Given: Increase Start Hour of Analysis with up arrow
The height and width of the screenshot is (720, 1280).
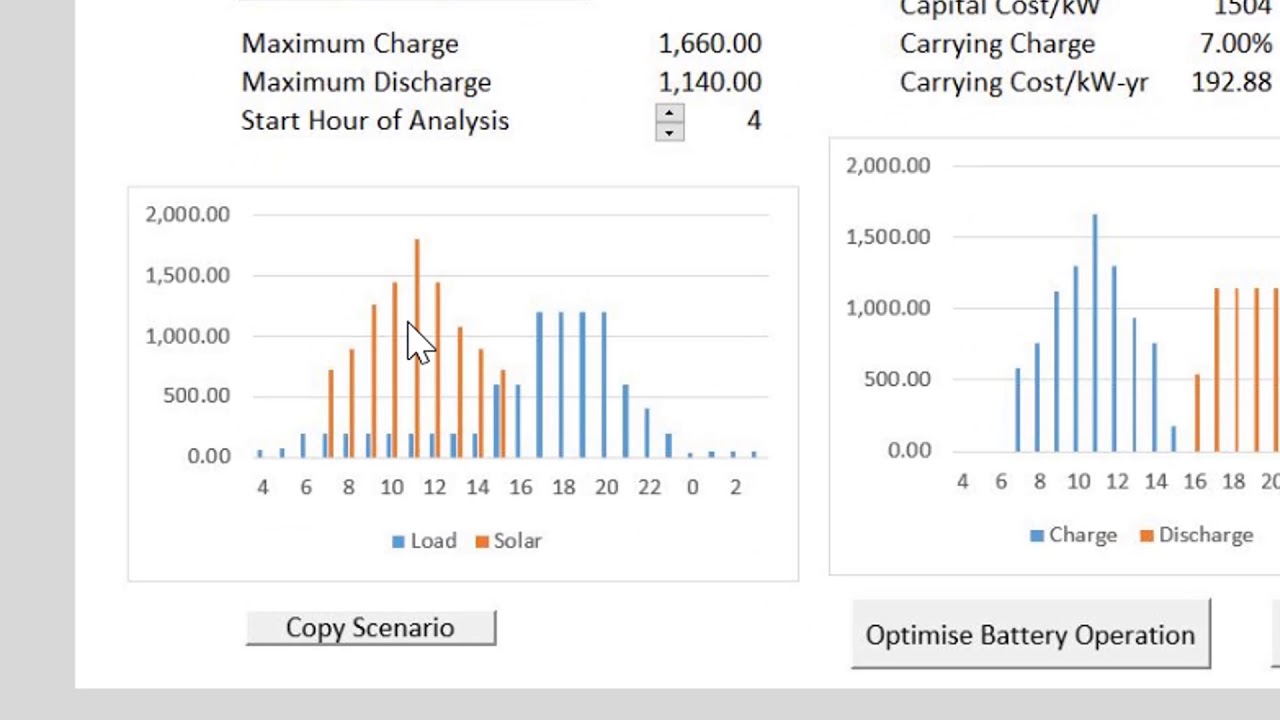Looking at the screenshot, I should pos(670,113).
